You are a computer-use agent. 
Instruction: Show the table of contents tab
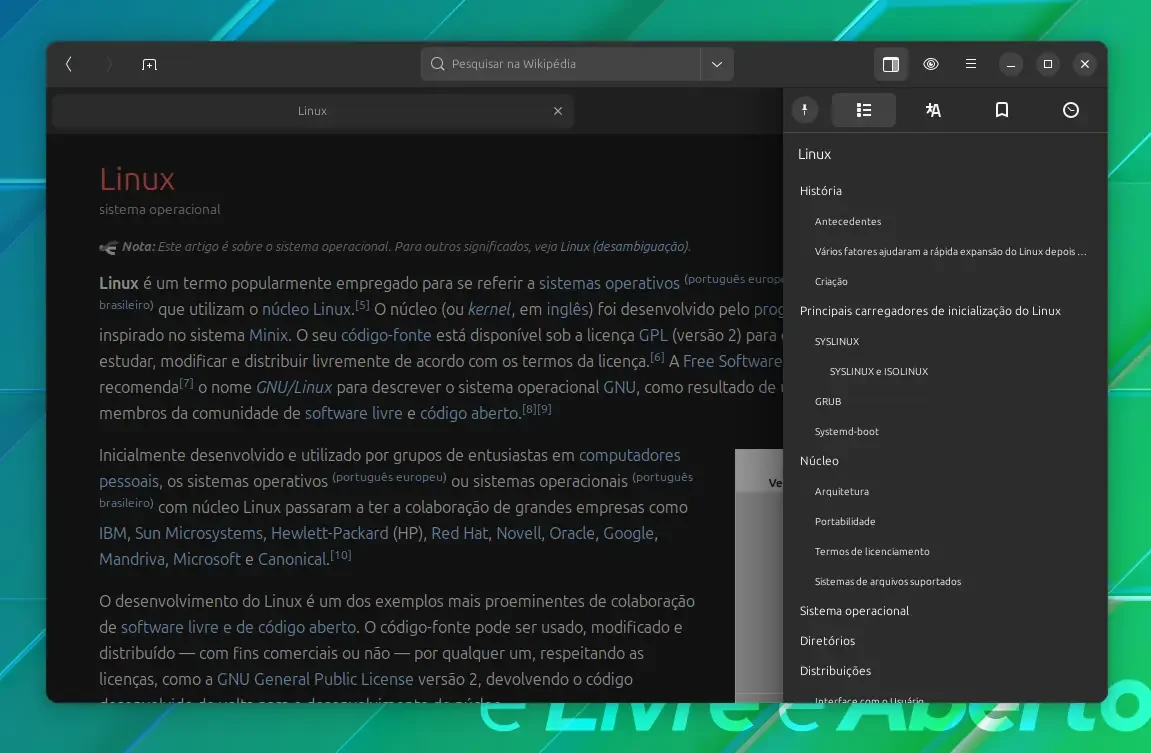click(864, 110)
